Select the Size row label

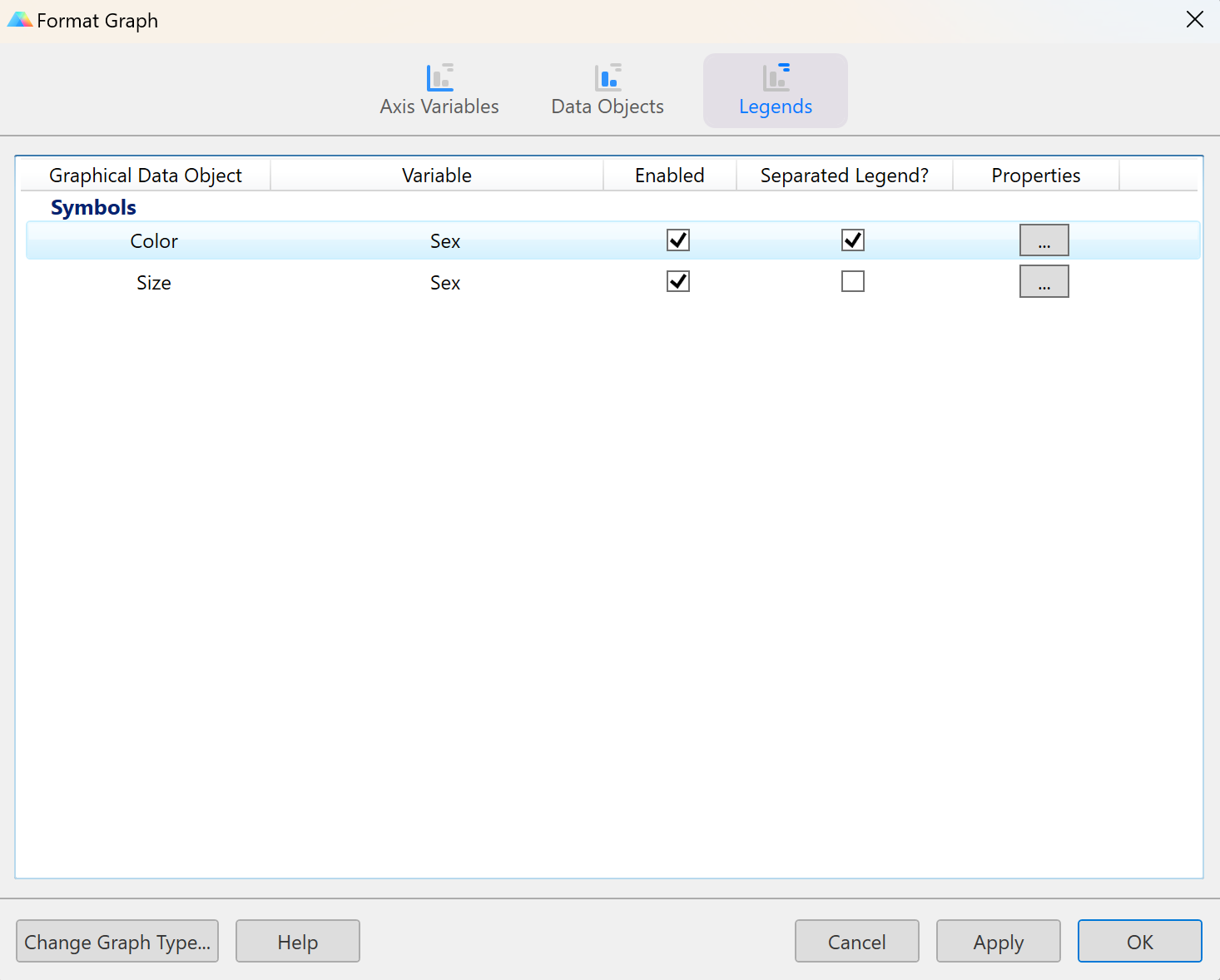click(x=154, y=283)
